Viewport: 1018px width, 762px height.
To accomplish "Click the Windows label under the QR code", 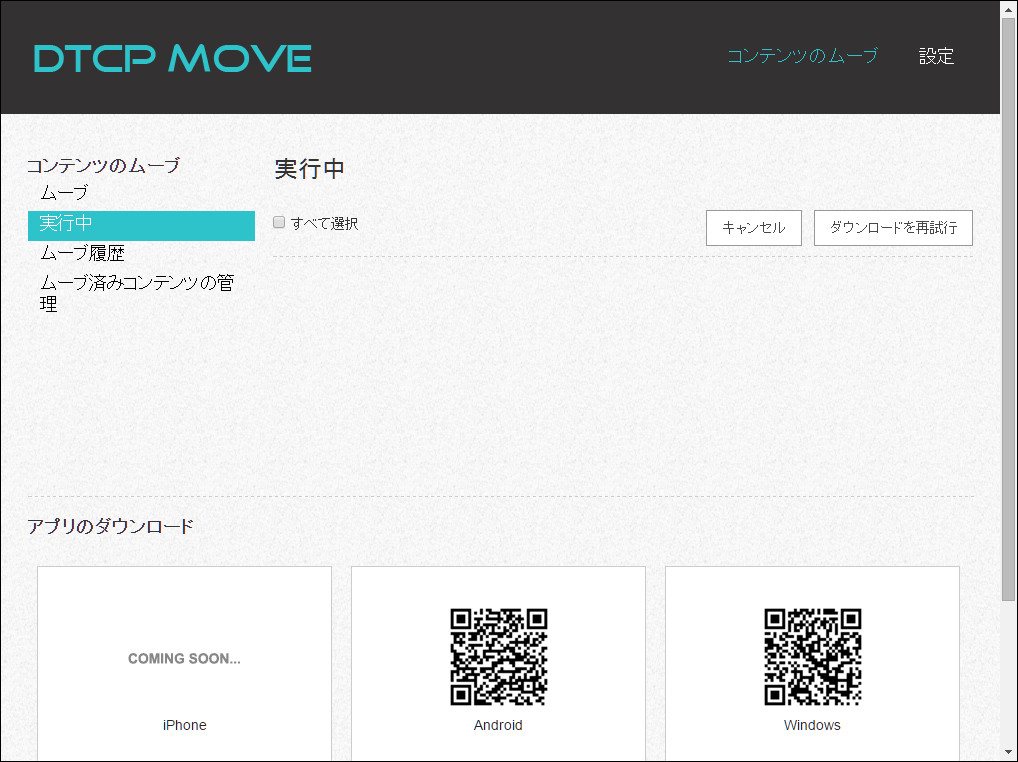I will [812, 725].
